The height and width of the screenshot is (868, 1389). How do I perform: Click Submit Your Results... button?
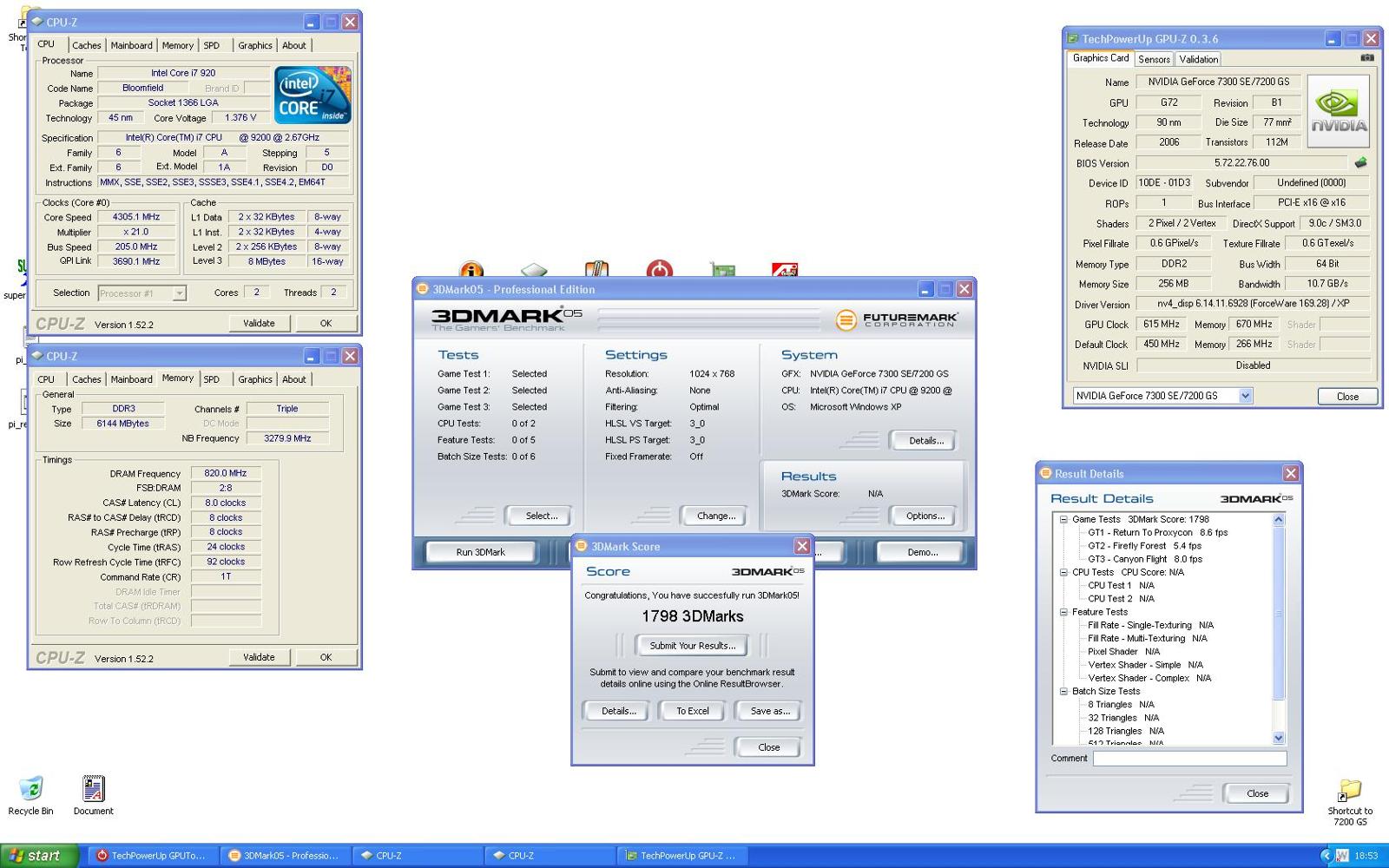pos(692,646)
